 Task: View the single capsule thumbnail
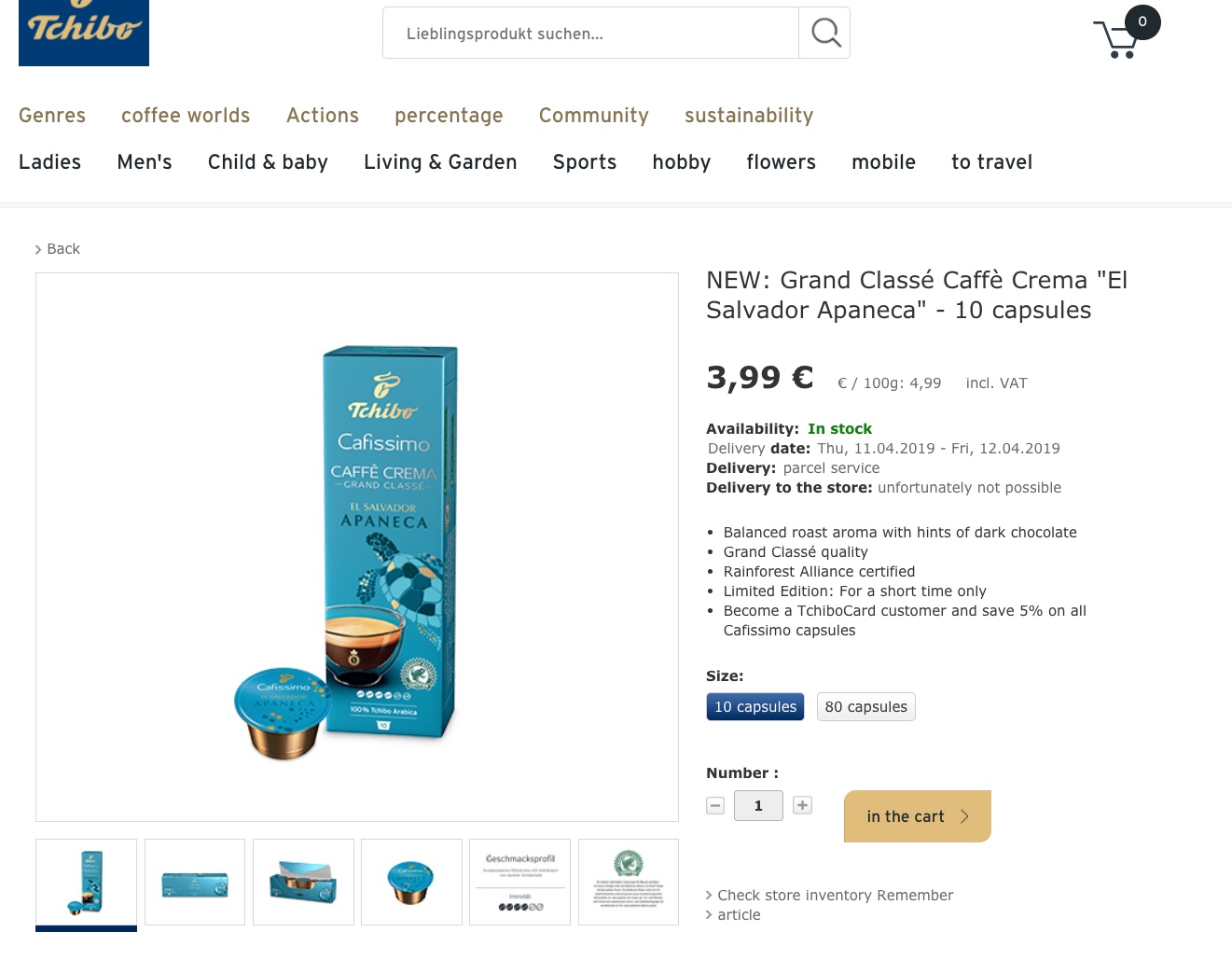[x=411, y=883]
